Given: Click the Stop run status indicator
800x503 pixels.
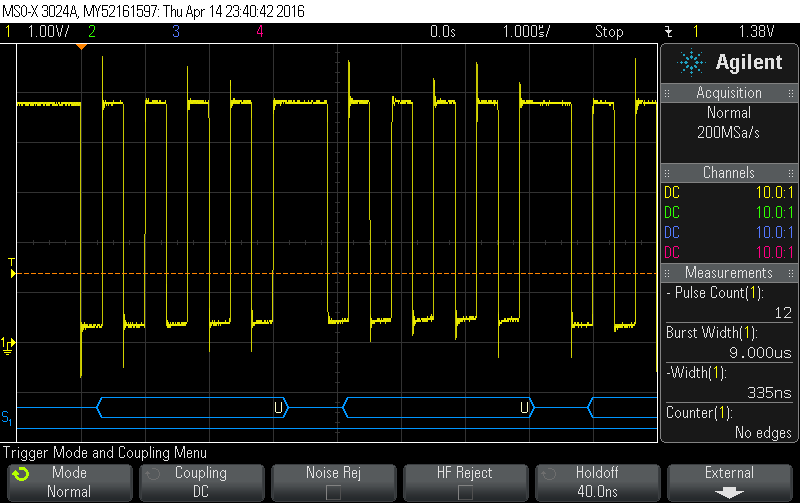Looking at the screenshot, I should (609, 31).
